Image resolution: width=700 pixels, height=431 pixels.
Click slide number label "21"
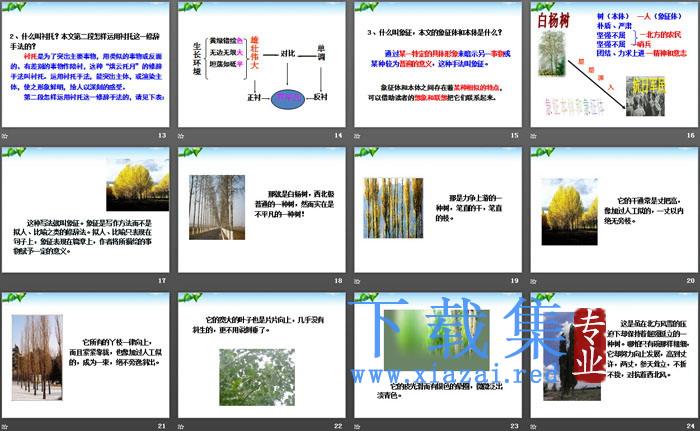pyautogui.click(x=162, y=426)
